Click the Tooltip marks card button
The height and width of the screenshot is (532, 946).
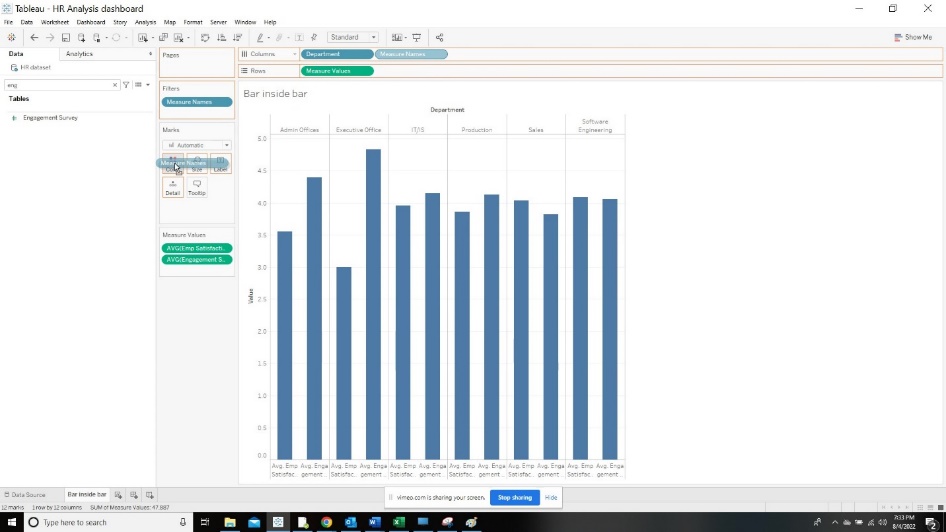coord(197,187)
